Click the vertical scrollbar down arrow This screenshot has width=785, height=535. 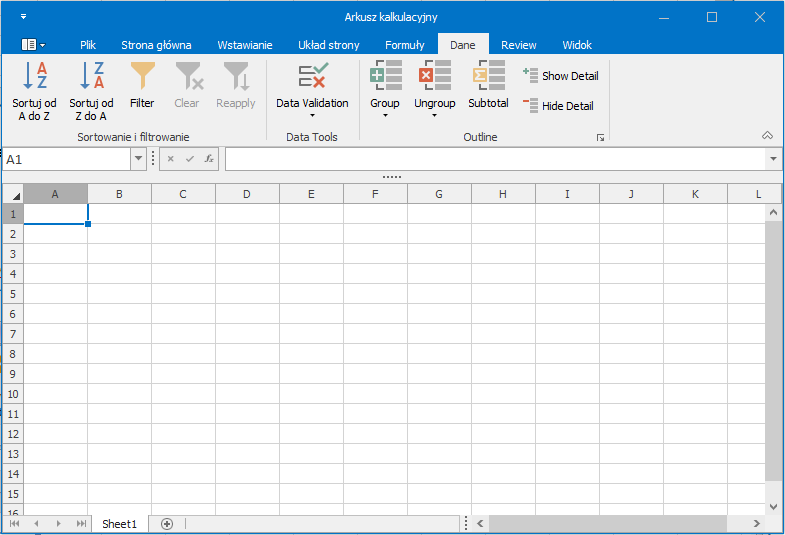coord(773,506)
